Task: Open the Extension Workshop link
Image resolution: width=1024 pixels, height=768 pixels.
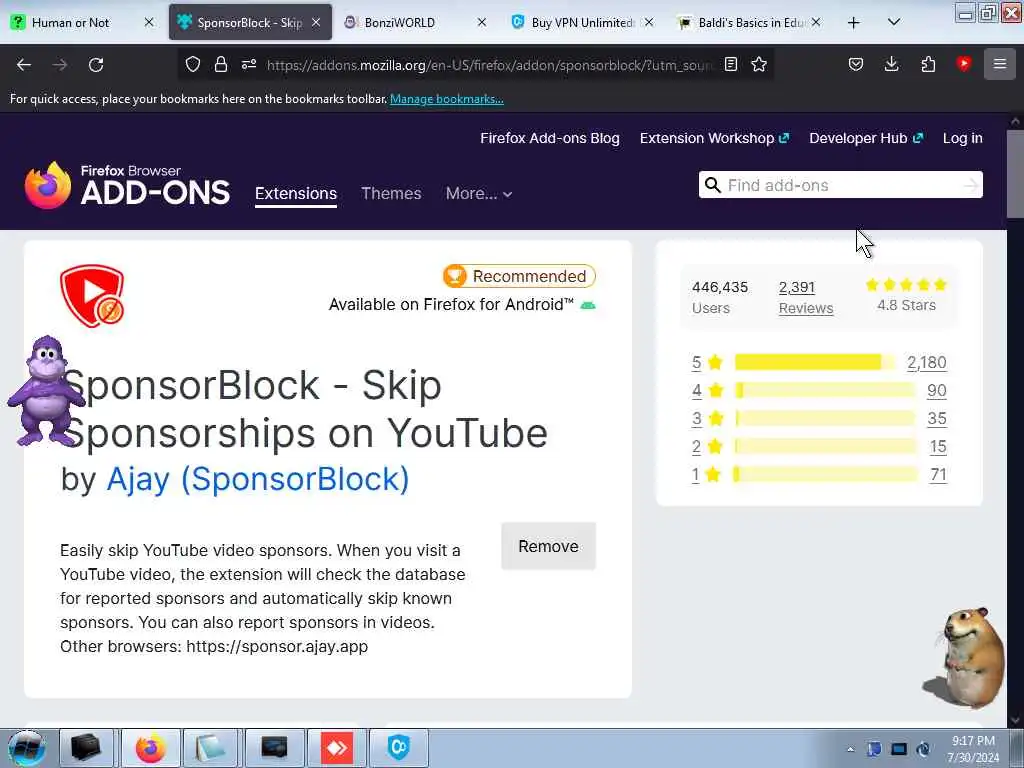Action: coord(714,138)
